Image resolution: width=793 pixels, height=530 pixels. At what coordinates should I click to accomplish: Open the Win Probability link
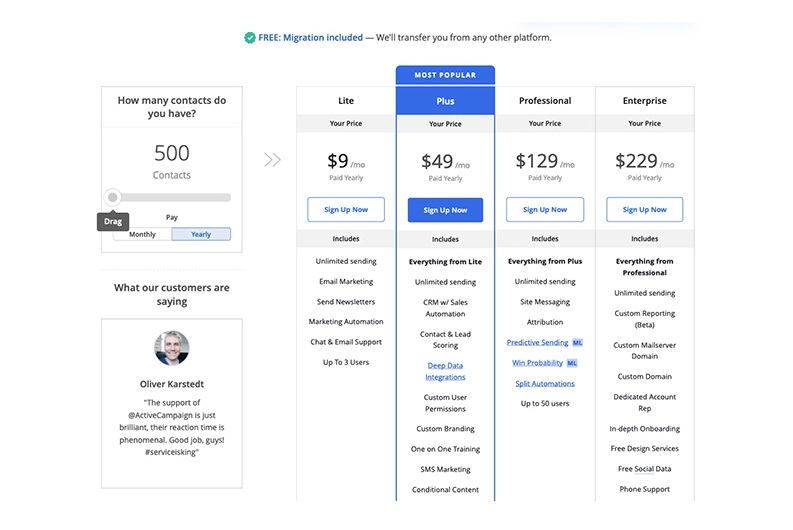tap(537, 363)
